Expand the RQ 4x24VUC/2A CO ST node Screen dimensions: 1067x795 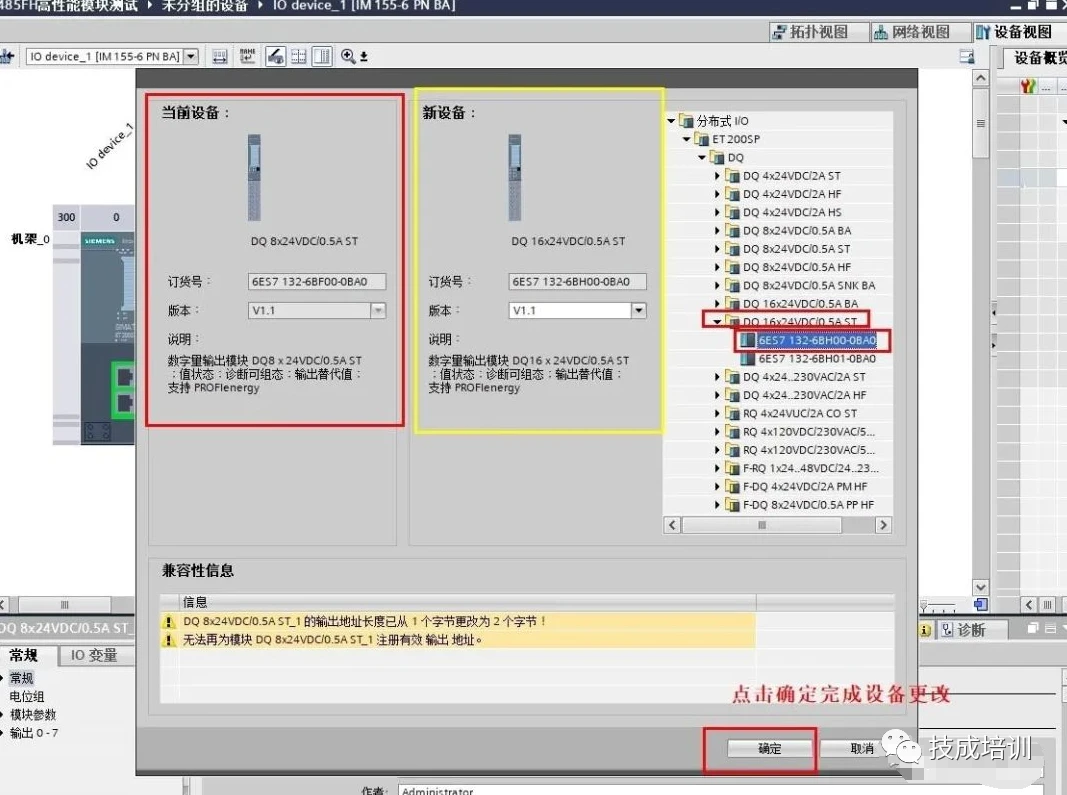(717, 413)
